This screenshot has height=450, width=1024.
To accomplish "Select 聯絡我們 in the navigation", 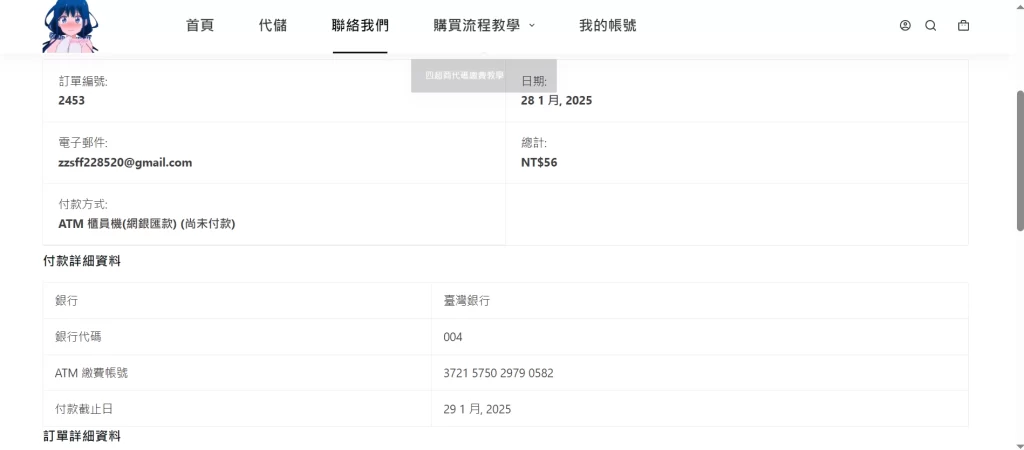I will coord(360,26).
